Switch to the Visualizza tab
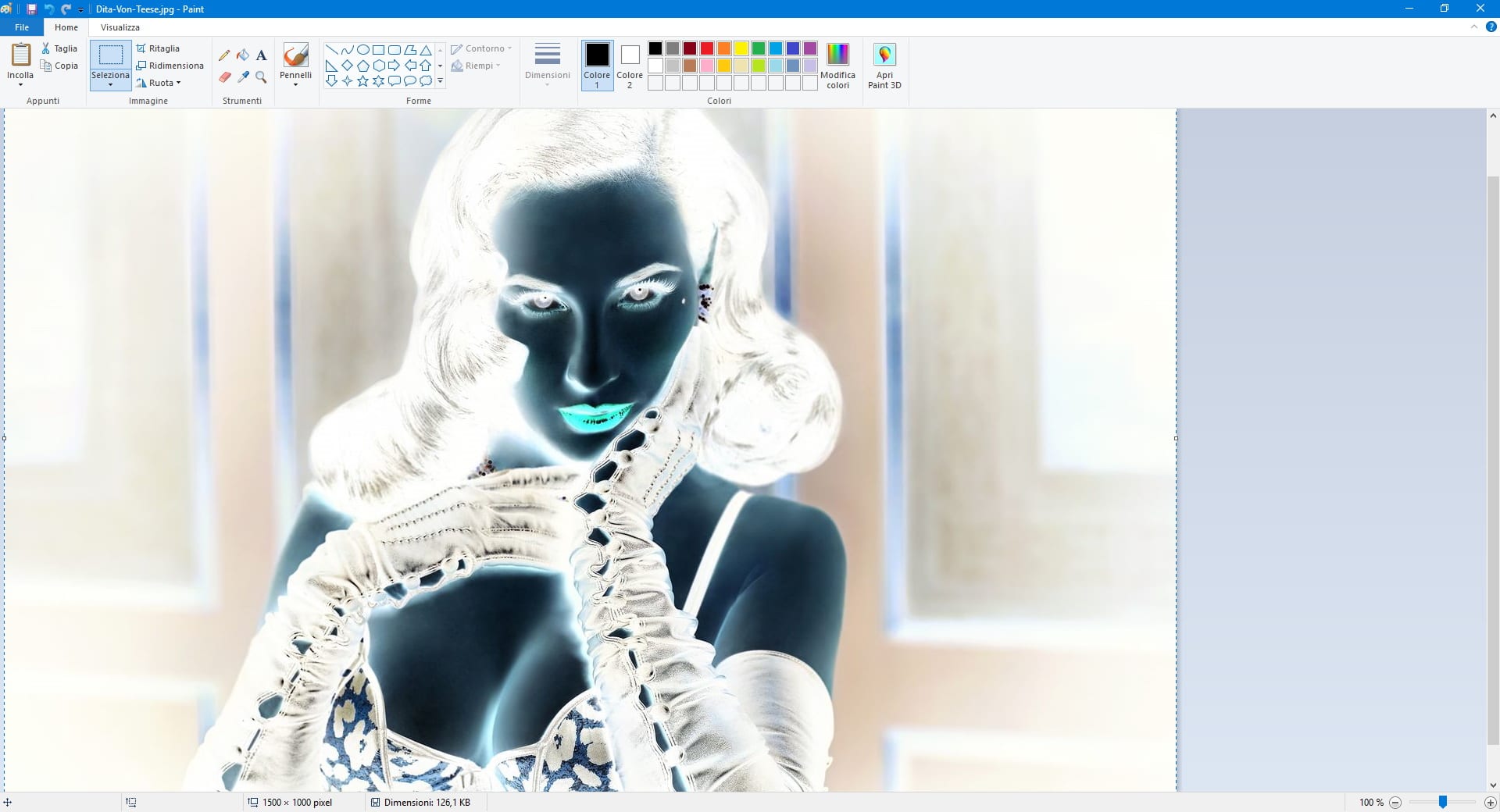This screenshot has height=812, width=1500. (120, 27)
